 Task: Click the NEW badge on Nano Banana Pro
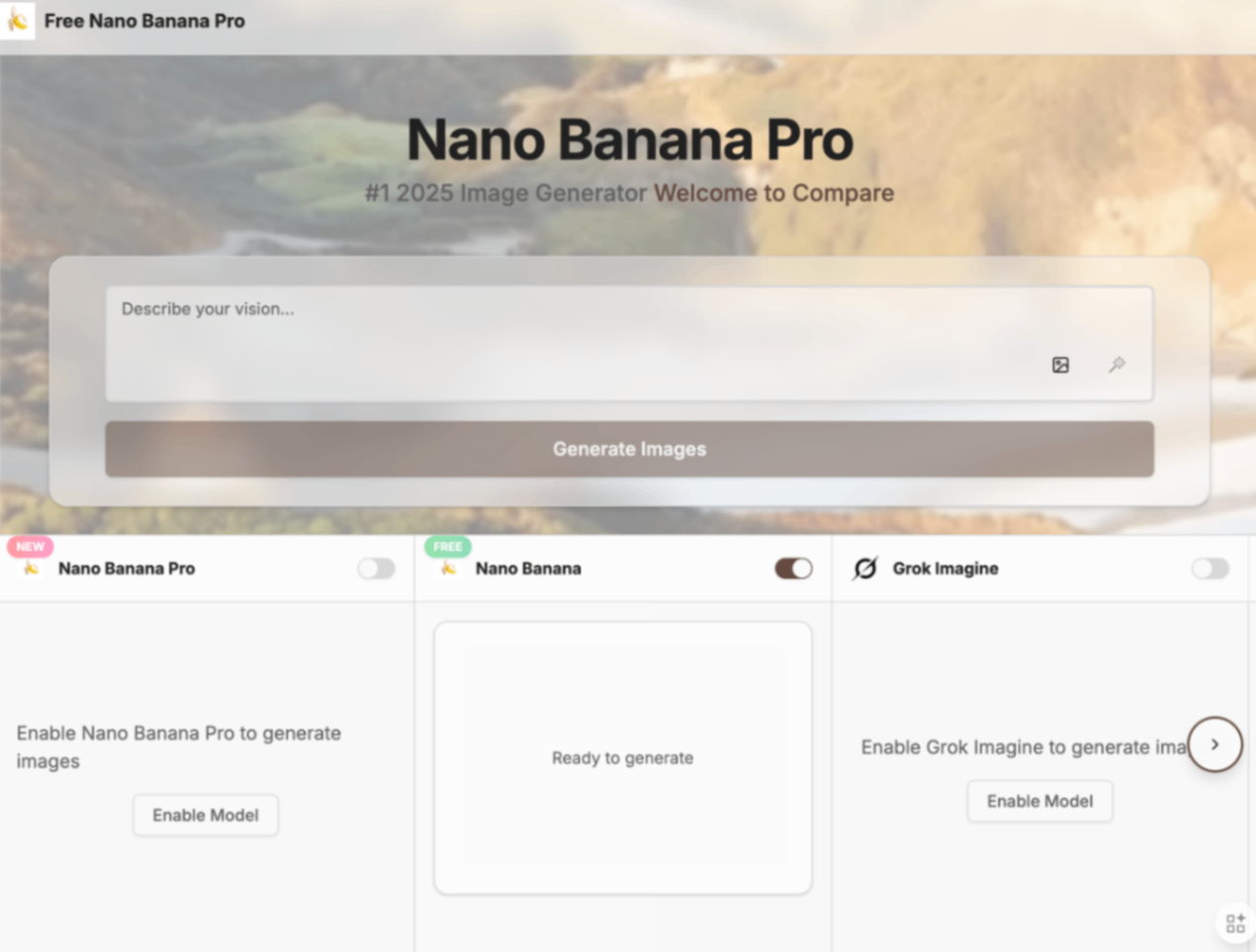click(x=30, y=546)
